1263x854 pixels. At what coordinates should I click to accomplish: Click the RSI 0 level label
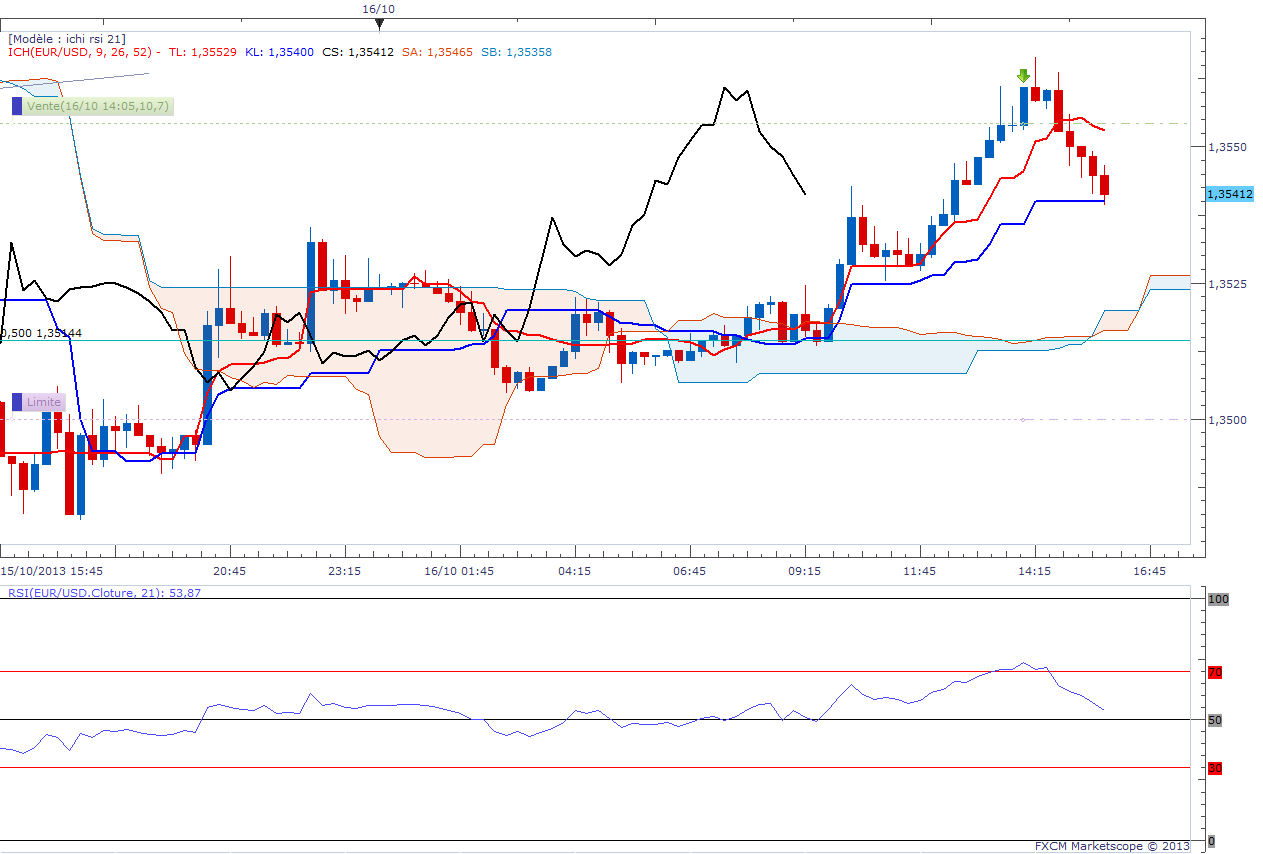click(1212, 841)
